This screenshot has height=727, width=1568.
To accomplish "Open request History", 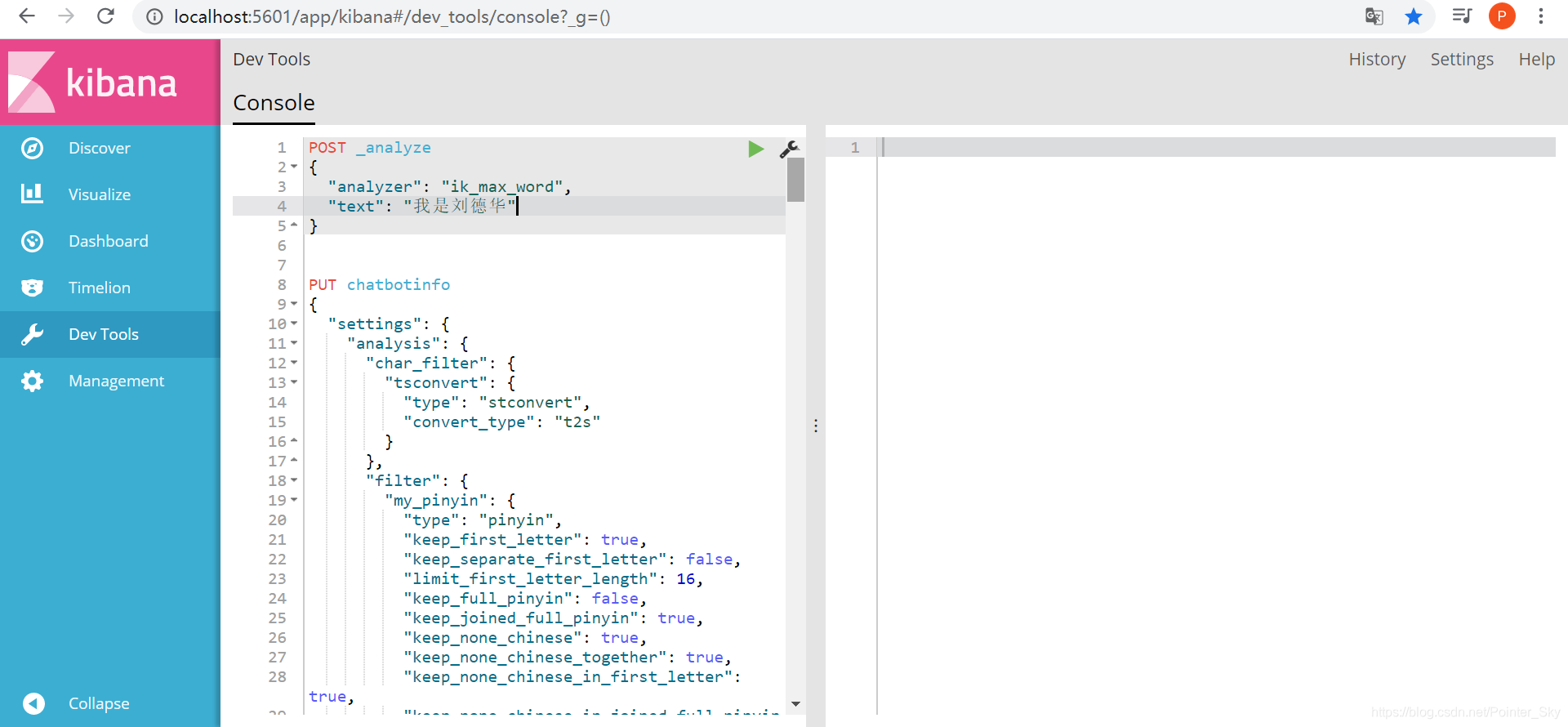I will pyautogui.click(x=1377, y=60).
